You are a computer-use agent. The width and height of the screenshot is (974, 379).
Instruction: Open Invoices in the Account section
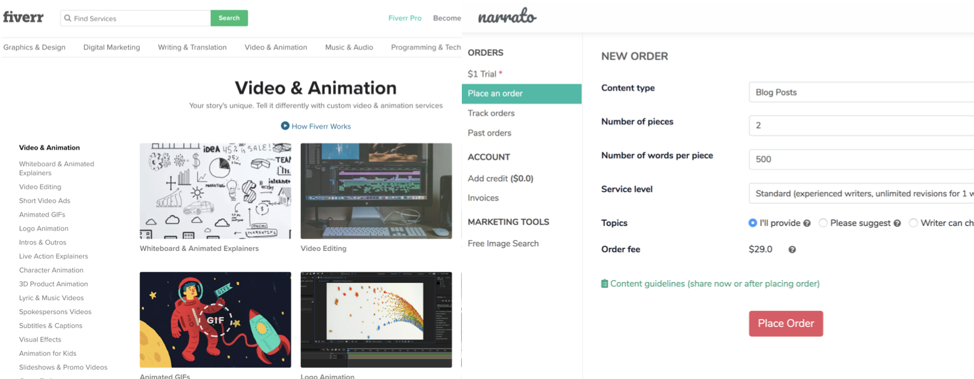click(483, 198)
